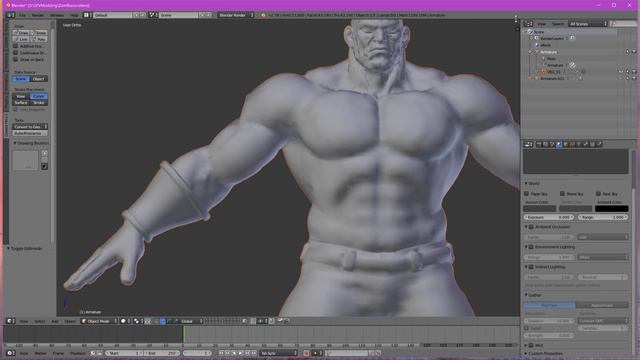This screenshot has width=640, height=360.
Task: Click the Ruler/Protractor button
Action: pyautogui.click(x=30, y=133)
